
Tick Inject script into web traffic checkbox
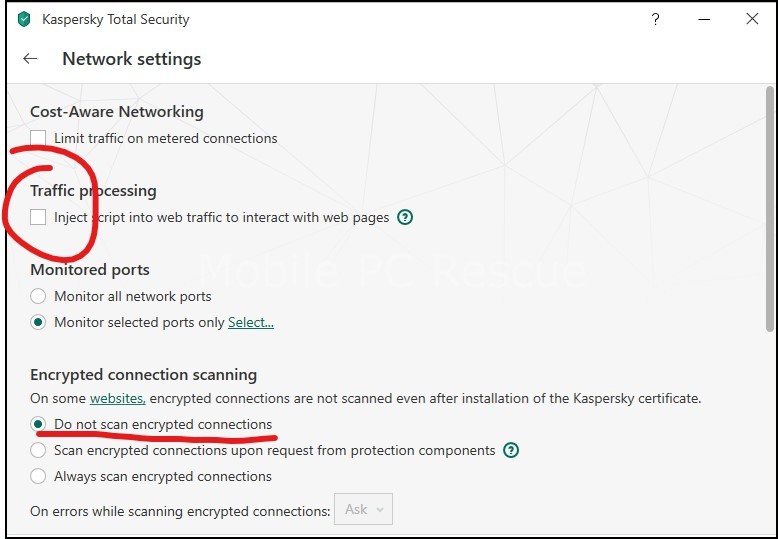click(x=38, y=217)
